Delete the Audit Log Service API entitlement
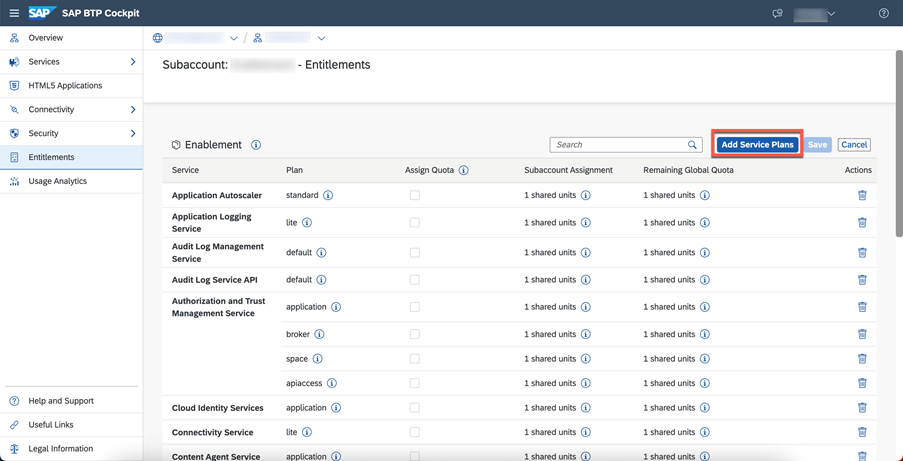 tap(862, 279)
